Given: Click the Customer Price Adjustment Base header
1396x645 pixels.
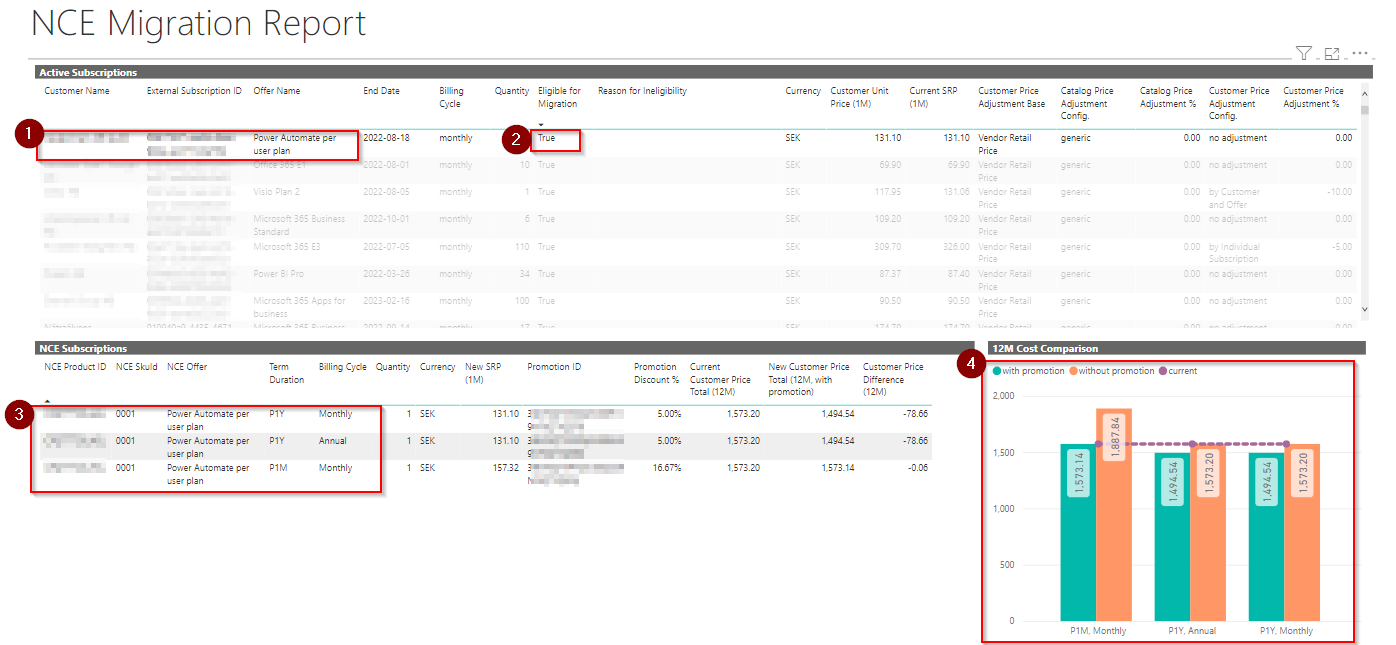Looking at the screenshot, I should tap(1012, 97).
